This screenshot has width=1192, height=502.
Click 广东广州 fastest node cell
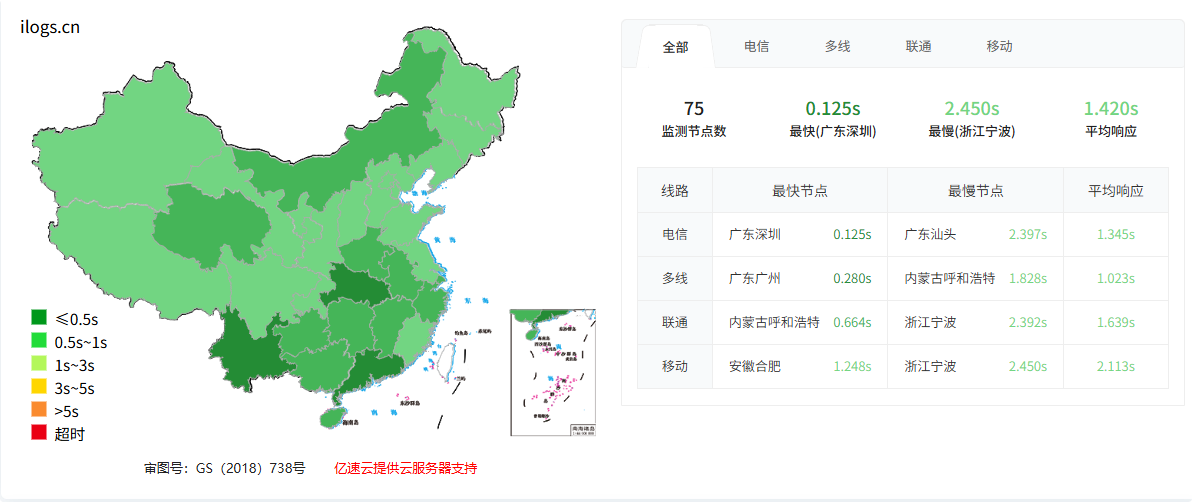point(754,278)
